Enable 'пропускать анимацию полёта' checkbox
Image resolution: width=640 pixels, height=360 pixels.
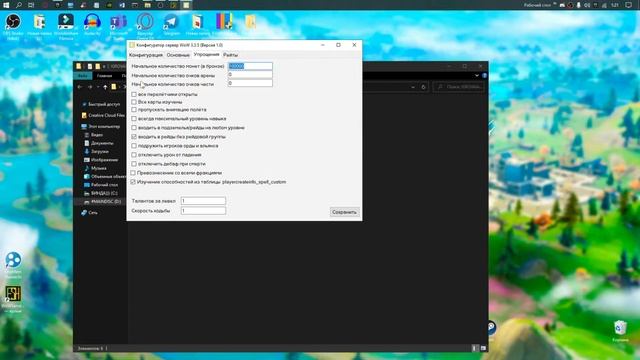pyautogui.click(x=134, y=110)
